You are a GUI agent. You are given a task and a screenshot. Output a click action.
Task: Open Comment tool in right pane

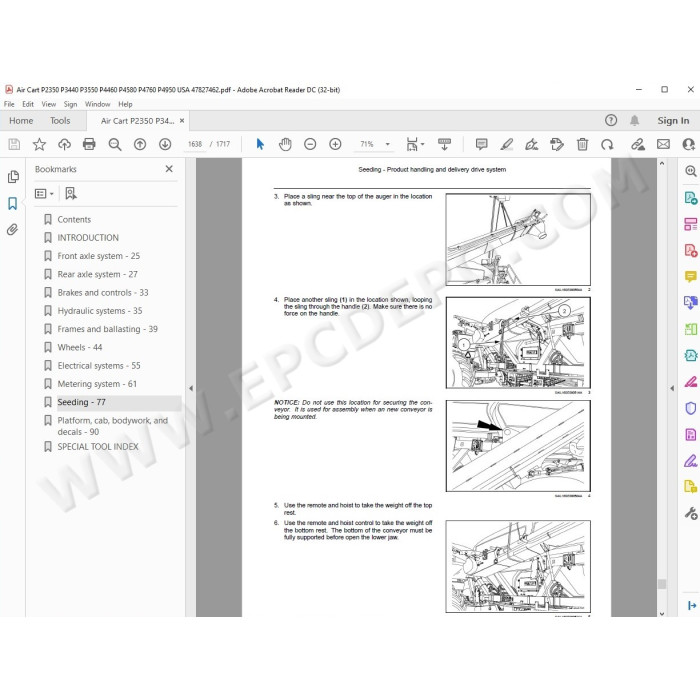coord(691,277)
